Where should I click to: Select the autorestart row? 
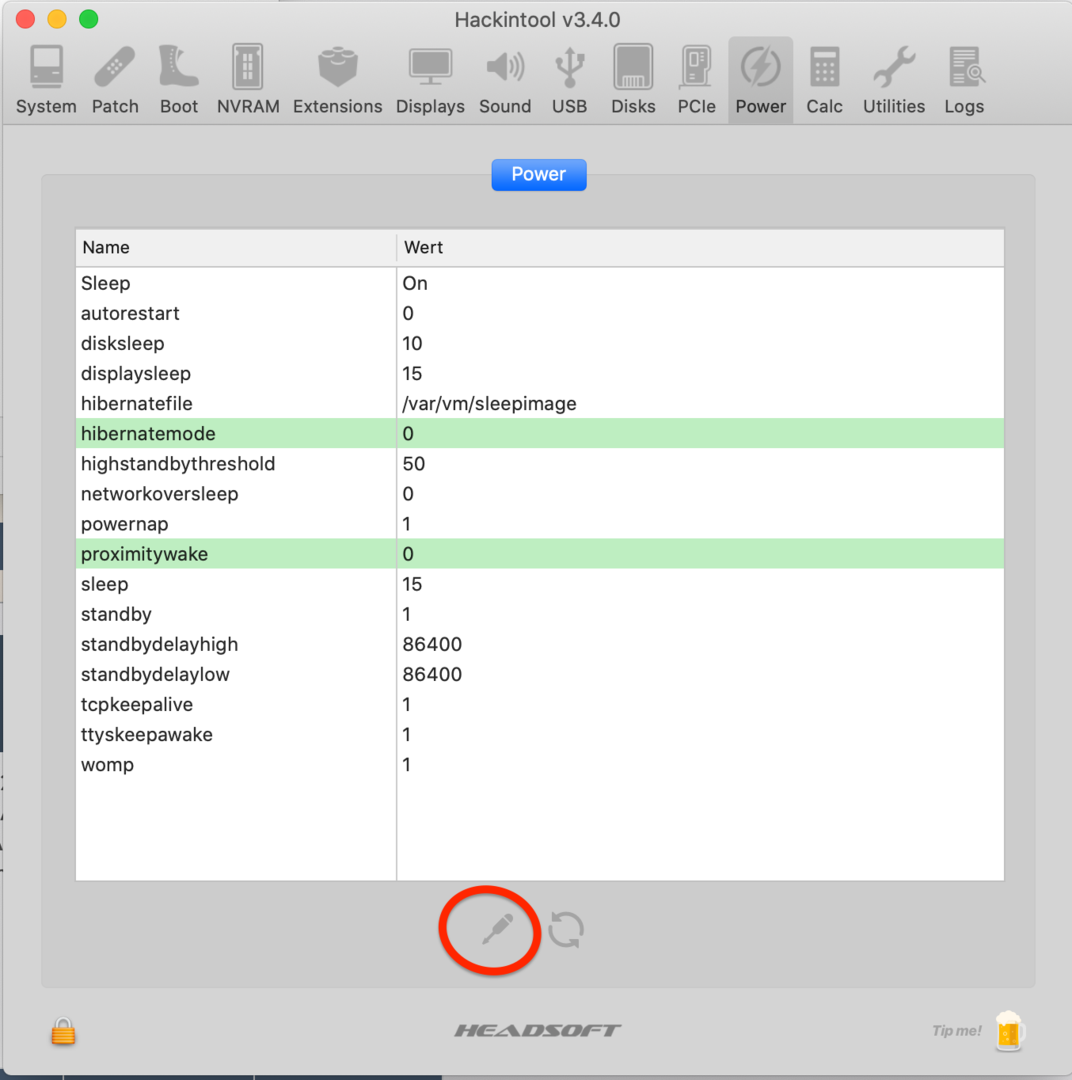539,313
